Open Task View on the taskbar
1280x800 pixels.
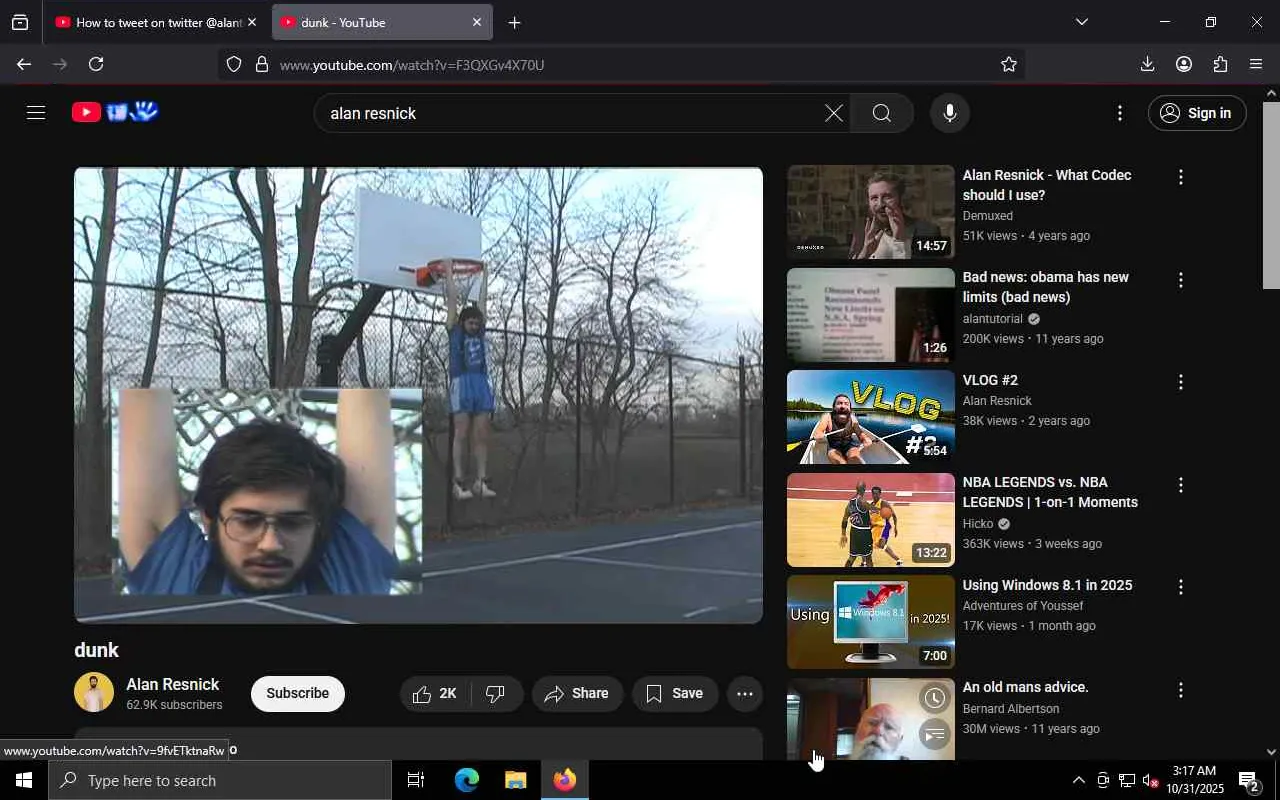[x=416, y=780]
